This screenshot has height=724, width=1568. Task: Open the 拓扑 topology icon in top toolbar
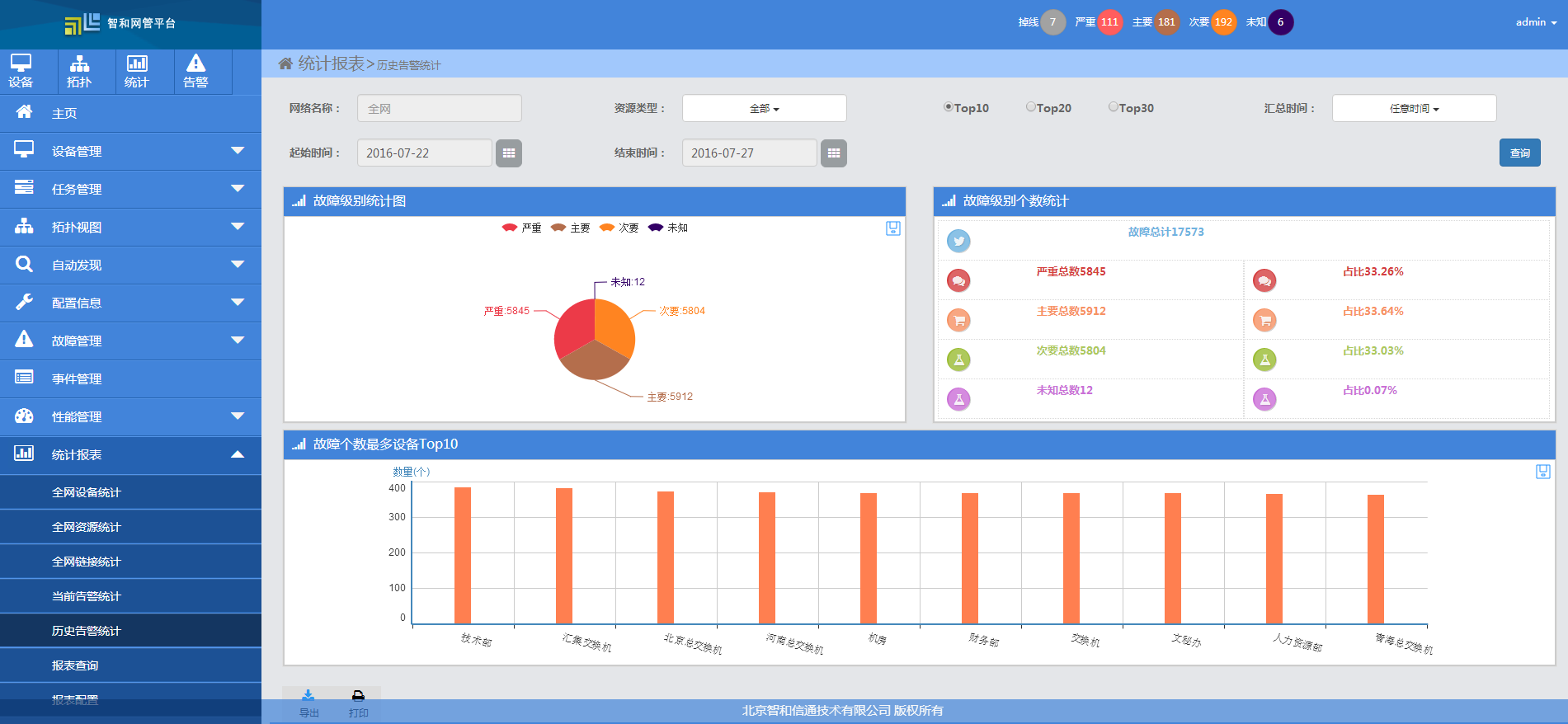coord(79,63)
